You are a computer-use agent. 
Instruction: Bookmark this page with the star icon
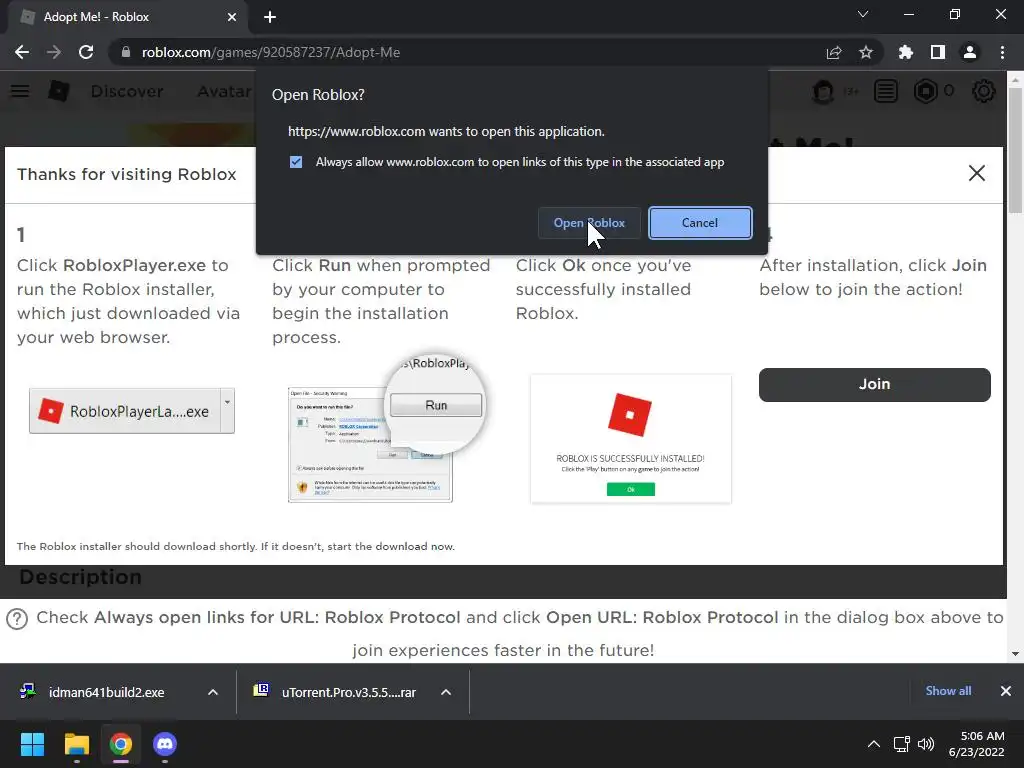(866, 52)
